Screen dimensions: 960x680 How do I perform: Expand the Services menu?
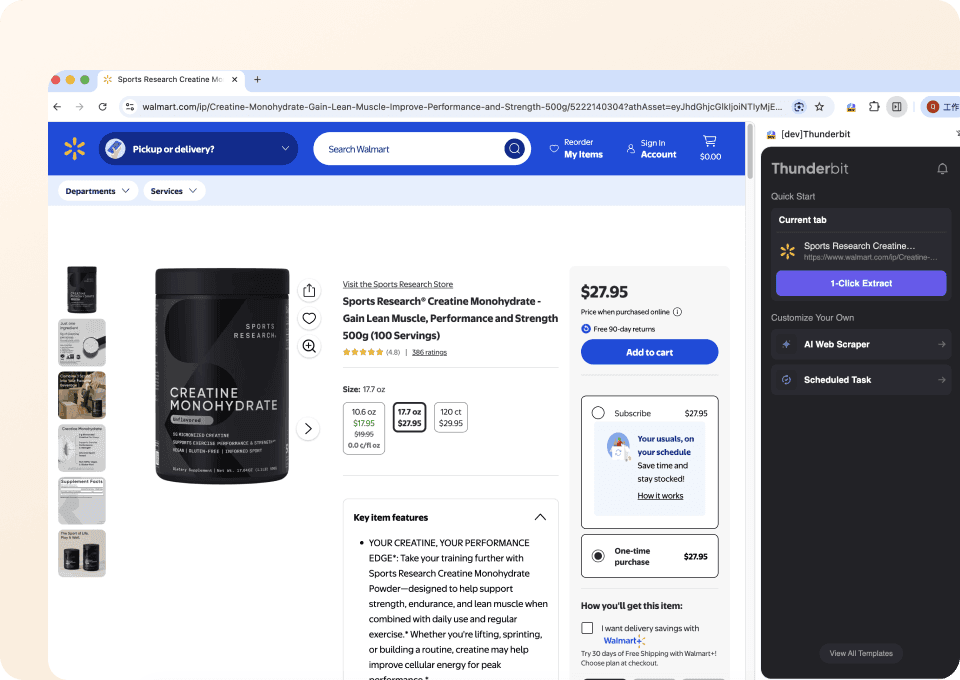pos(174,191)
